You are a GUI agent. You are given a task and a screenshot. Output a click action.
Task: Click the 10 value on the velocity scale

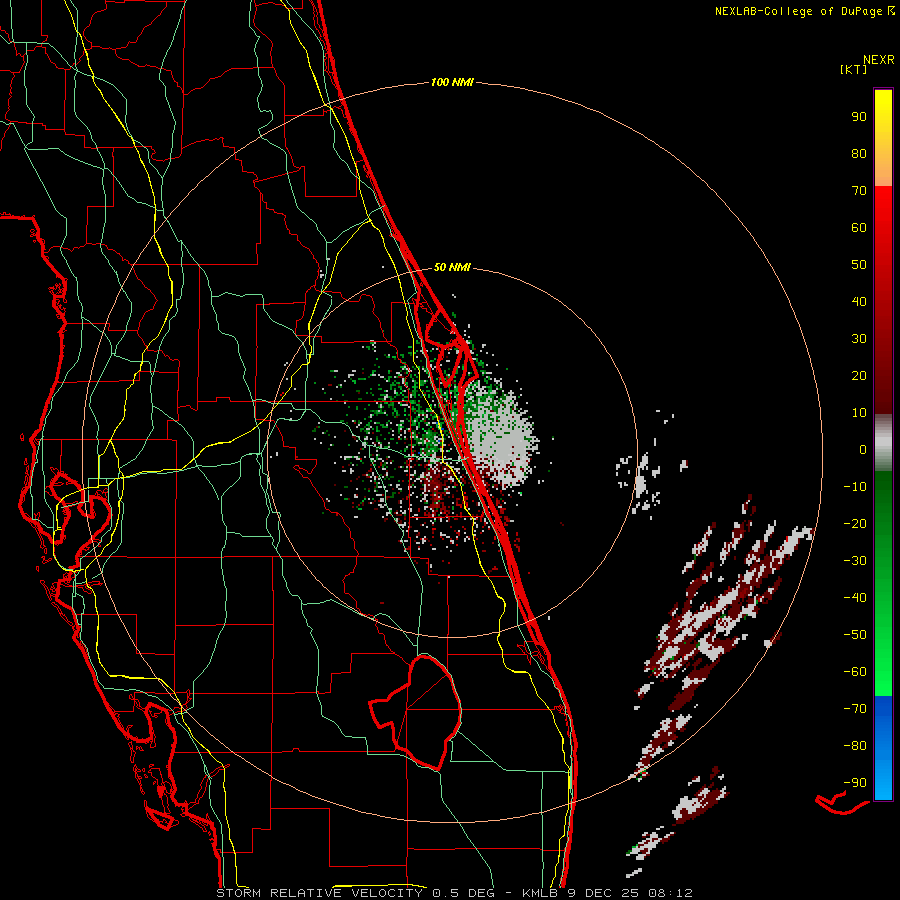pos(859,413)
